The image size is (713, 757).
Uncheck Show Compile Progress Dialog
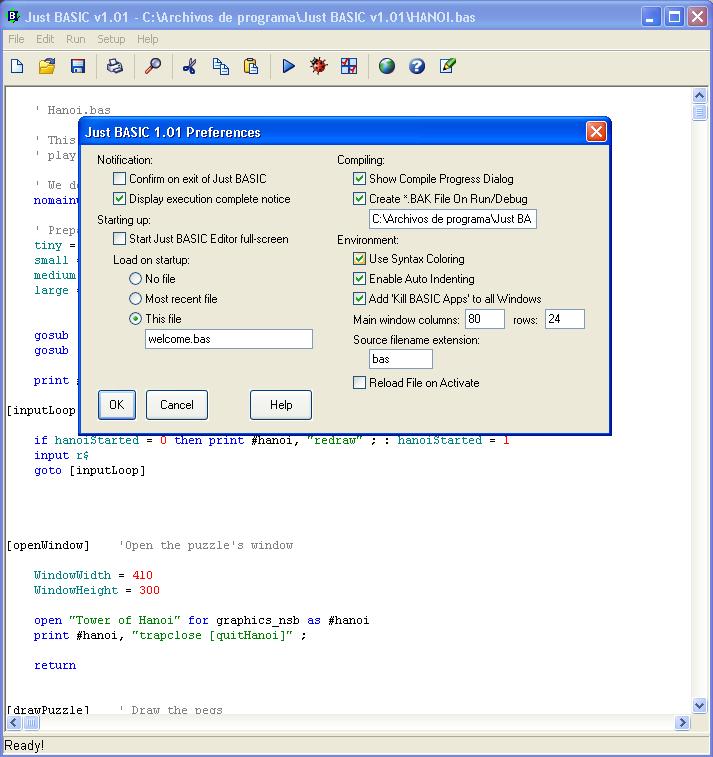coord(359,179)
